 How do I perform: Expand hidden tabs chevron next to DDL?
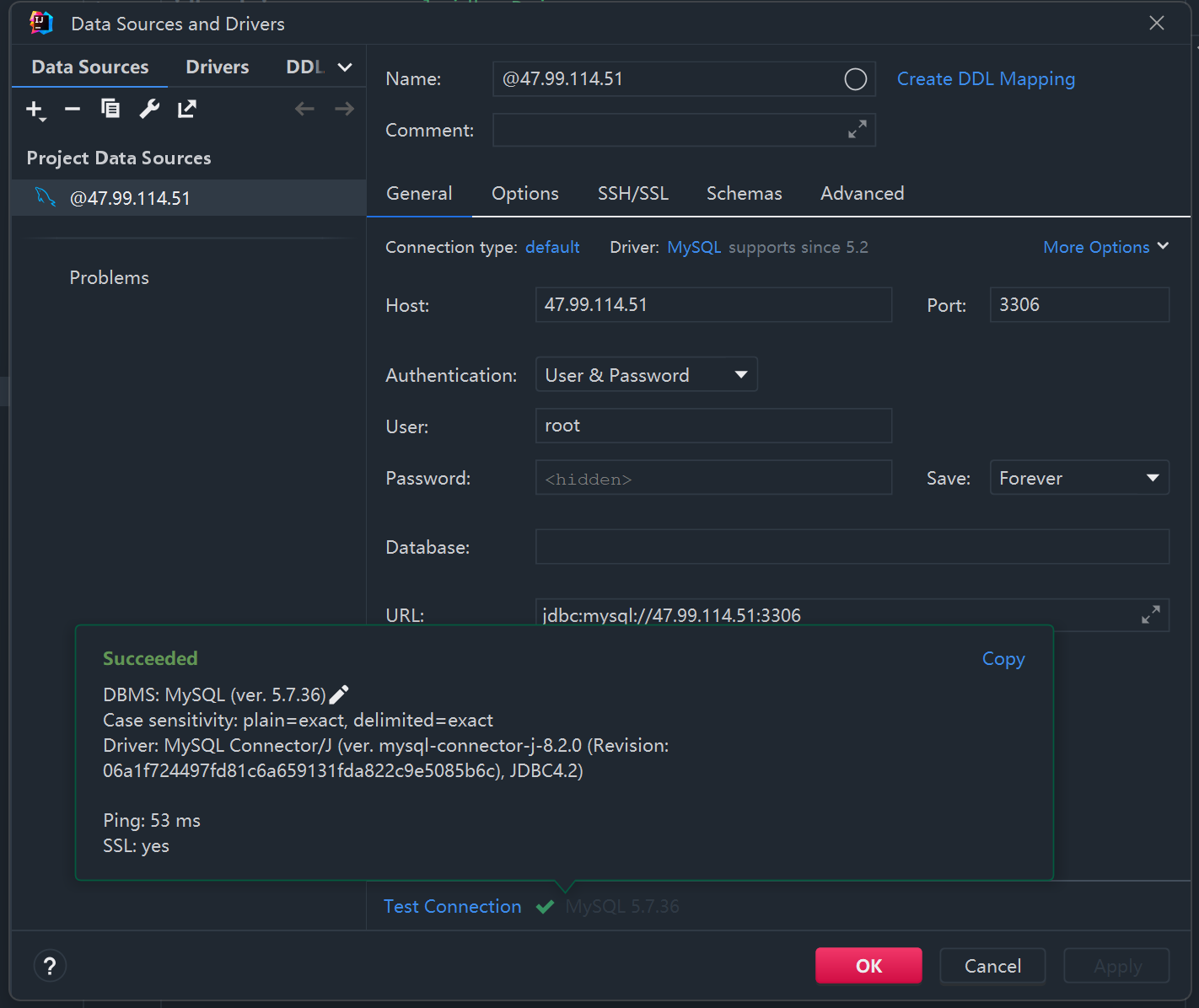pyautogui.click(x=345, y=67)
